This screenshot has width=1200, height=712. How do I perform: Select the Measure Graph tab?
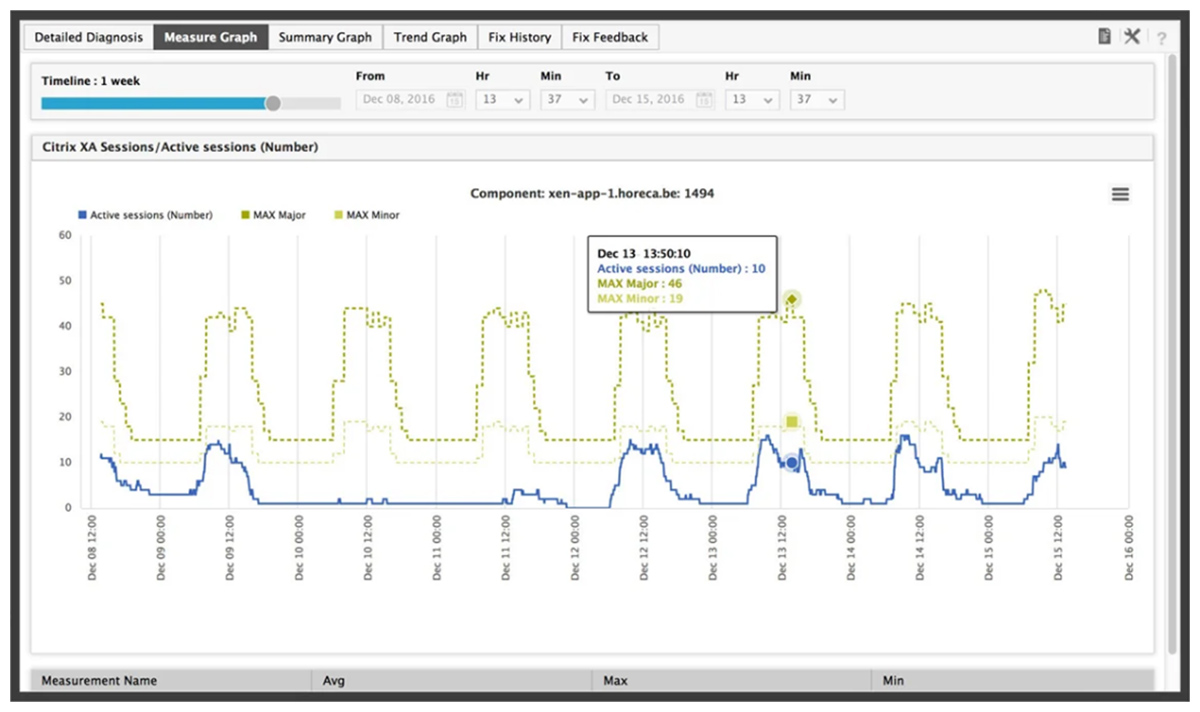click(x=211, y=37)
